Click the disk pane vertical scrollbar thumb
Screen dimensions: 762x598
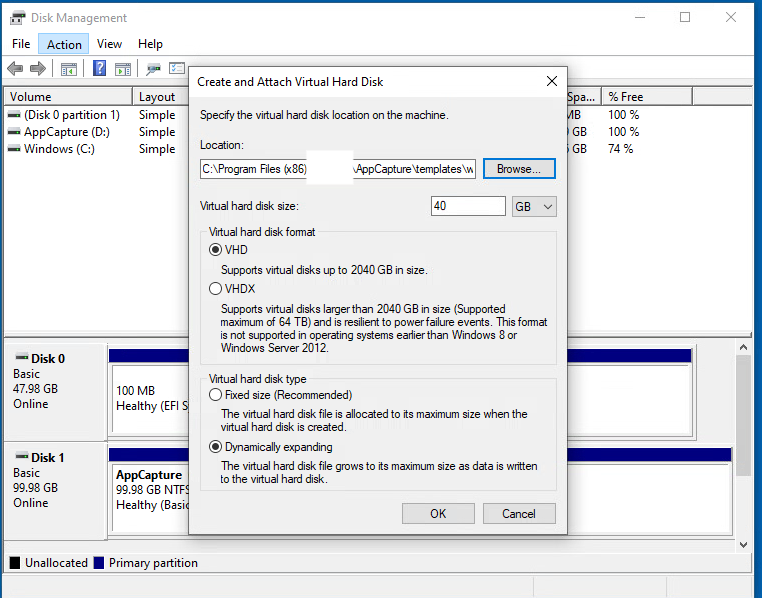click(743, 415)
